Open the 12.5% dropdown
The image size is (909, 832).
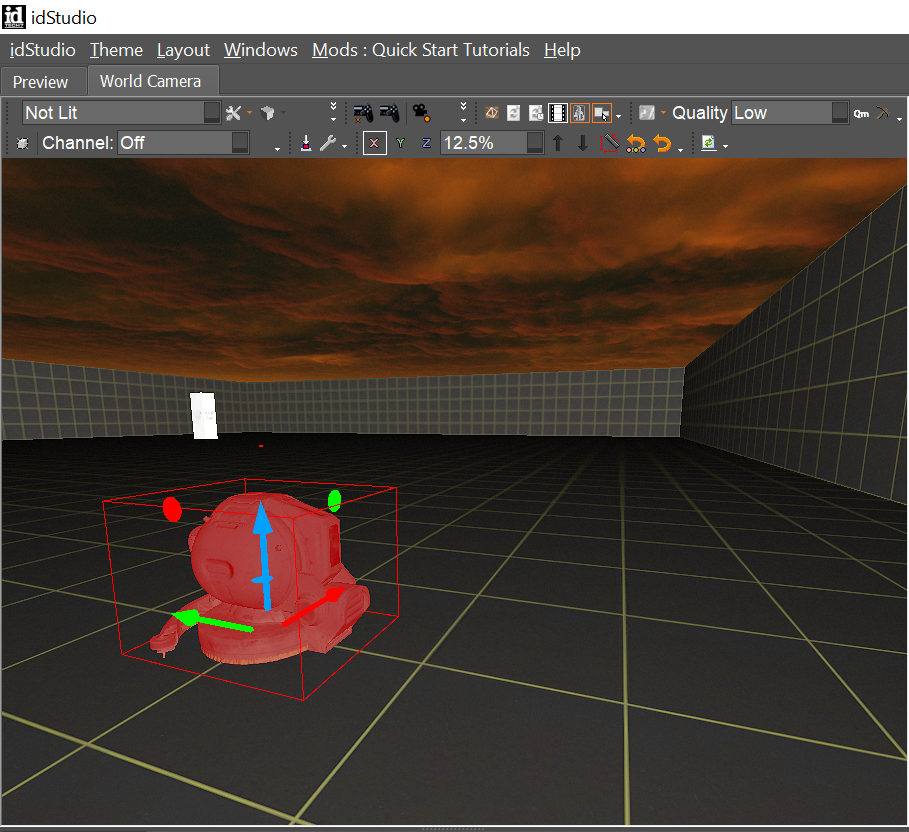click(492, 143)
